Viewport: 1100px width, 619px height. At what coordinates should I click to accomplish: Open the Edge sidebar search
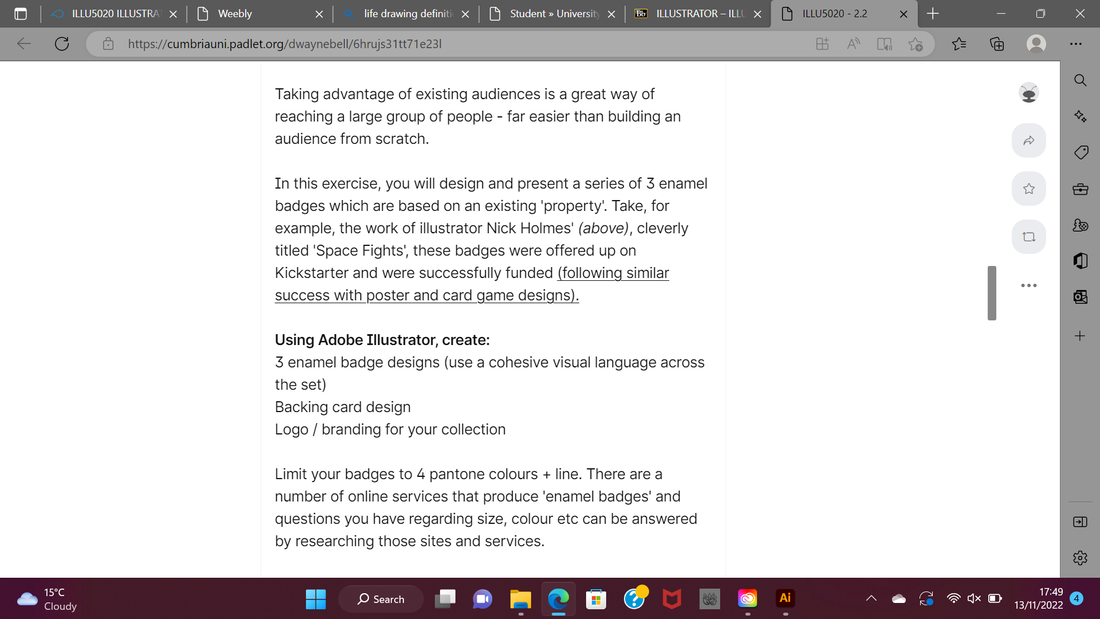coord(1080,80)
